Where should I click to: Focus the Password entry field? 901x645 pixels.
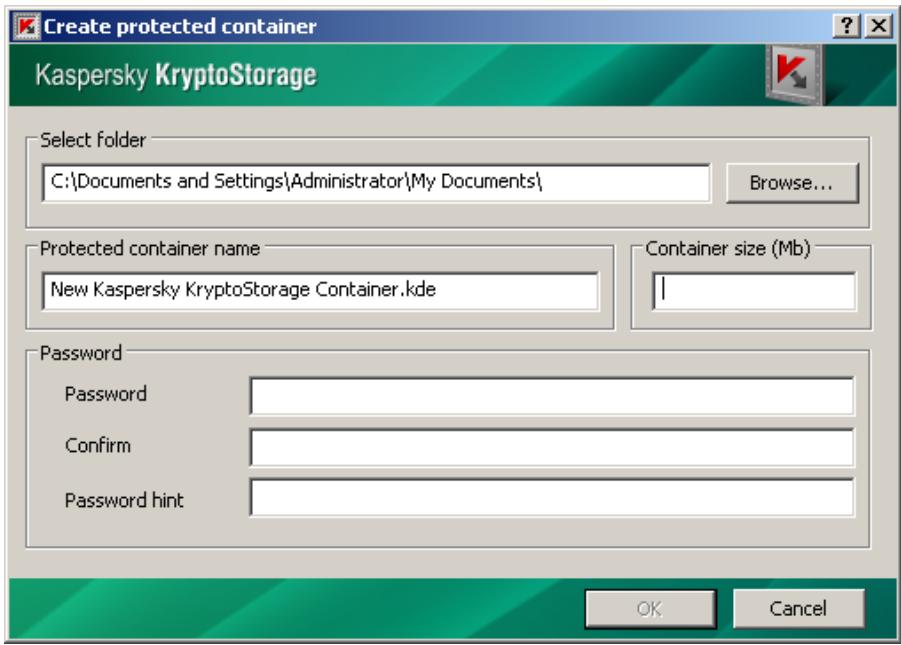(552, 396)
